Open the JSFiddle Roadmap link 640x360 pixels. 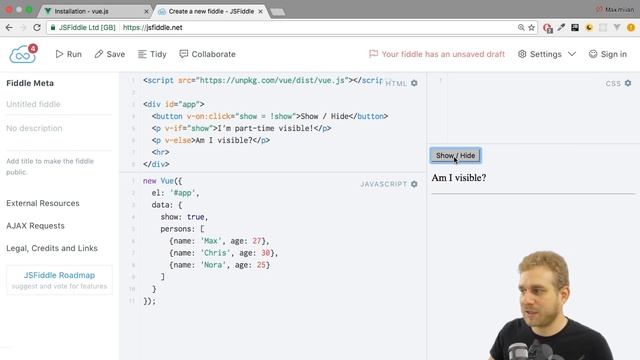click(x=59, y=275)
